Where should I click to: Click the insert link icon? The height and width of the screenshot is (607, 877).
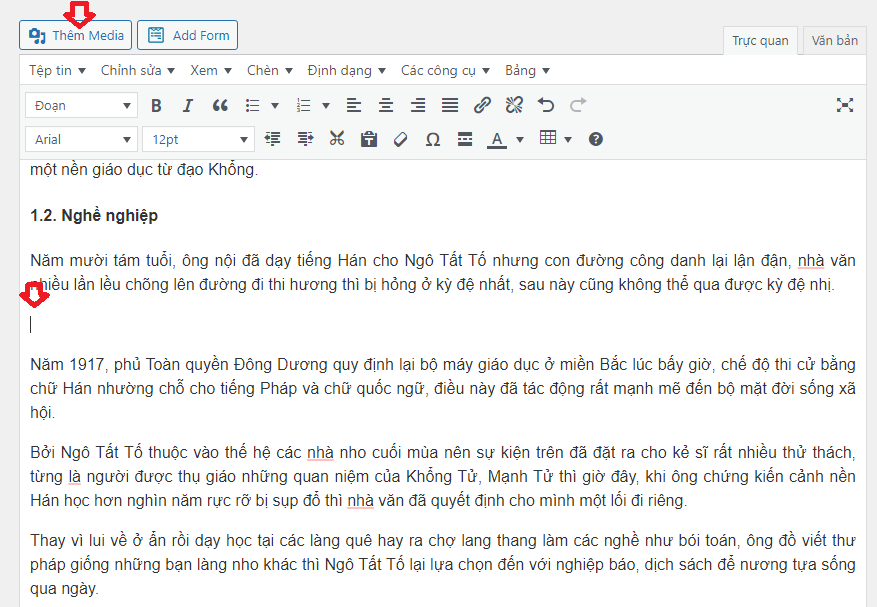482,105
